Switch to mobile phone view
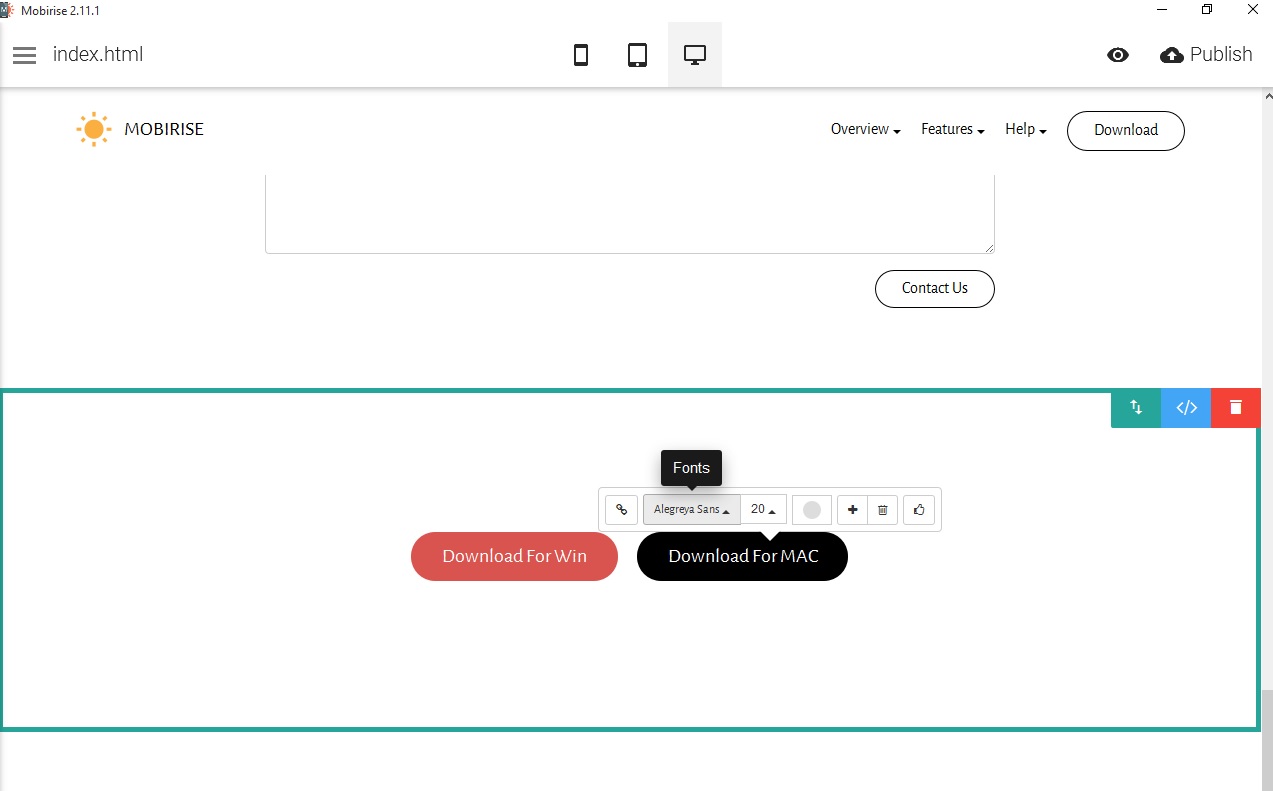Screen dimensions: 1273x791 tap(581, 55)
